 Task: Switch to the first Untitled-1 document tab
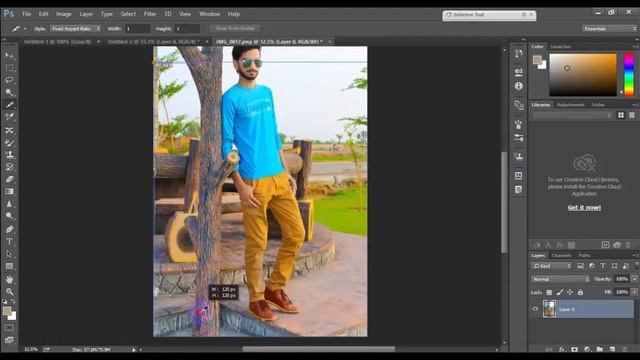point(57,42)
